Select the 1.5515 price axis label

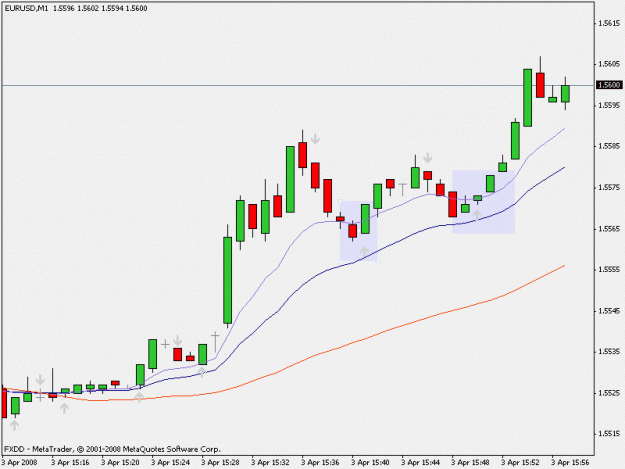point(609,434)
